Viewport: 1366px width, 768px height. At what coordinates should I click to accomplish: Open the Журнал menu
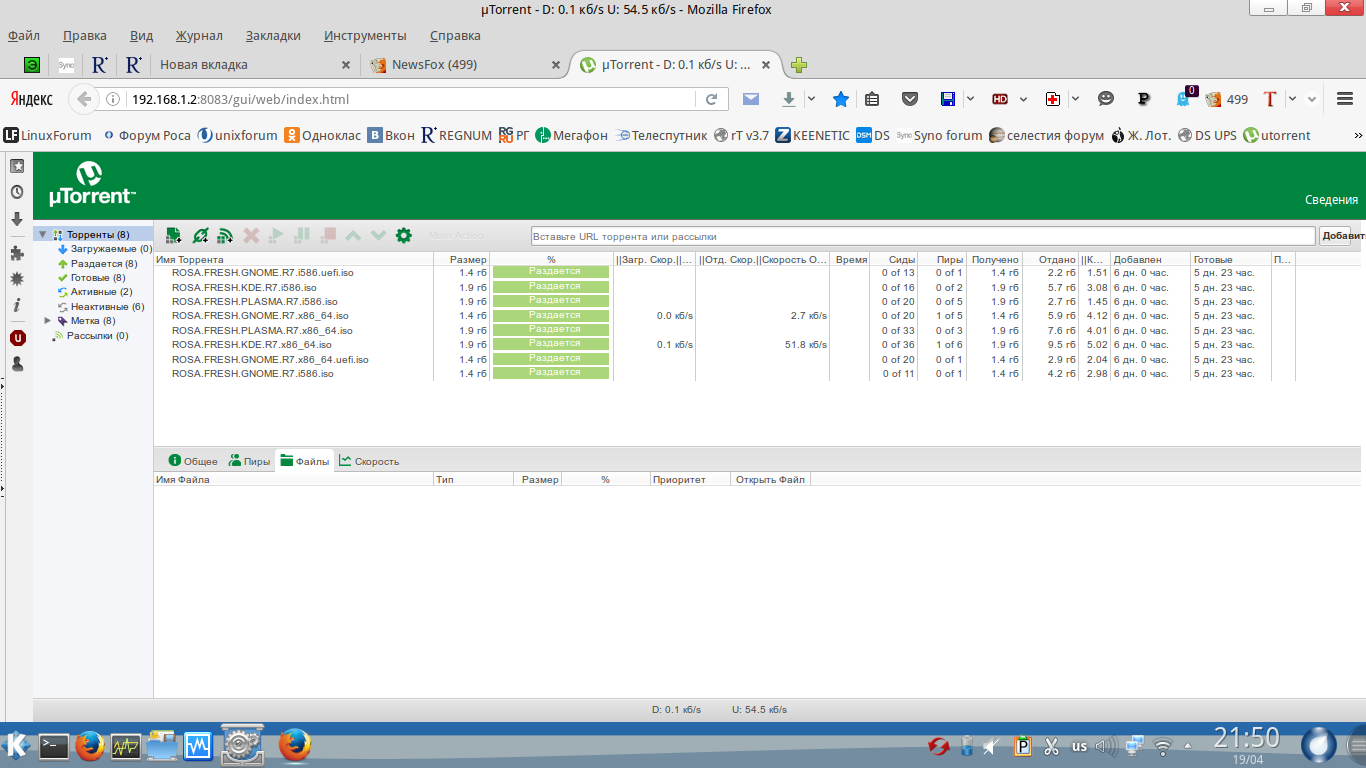pyautogui.click(x=199, y=36)
